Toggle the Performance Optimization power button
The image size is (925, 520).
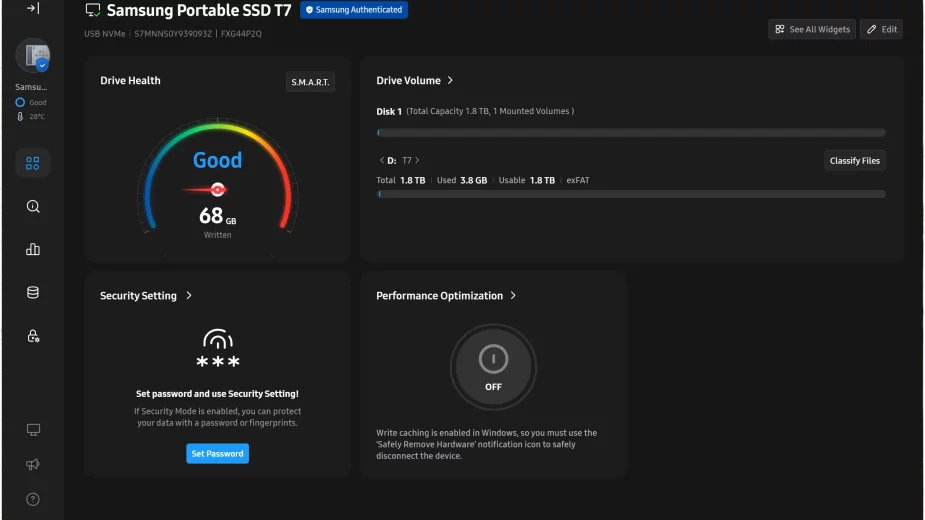pos(493,359)
